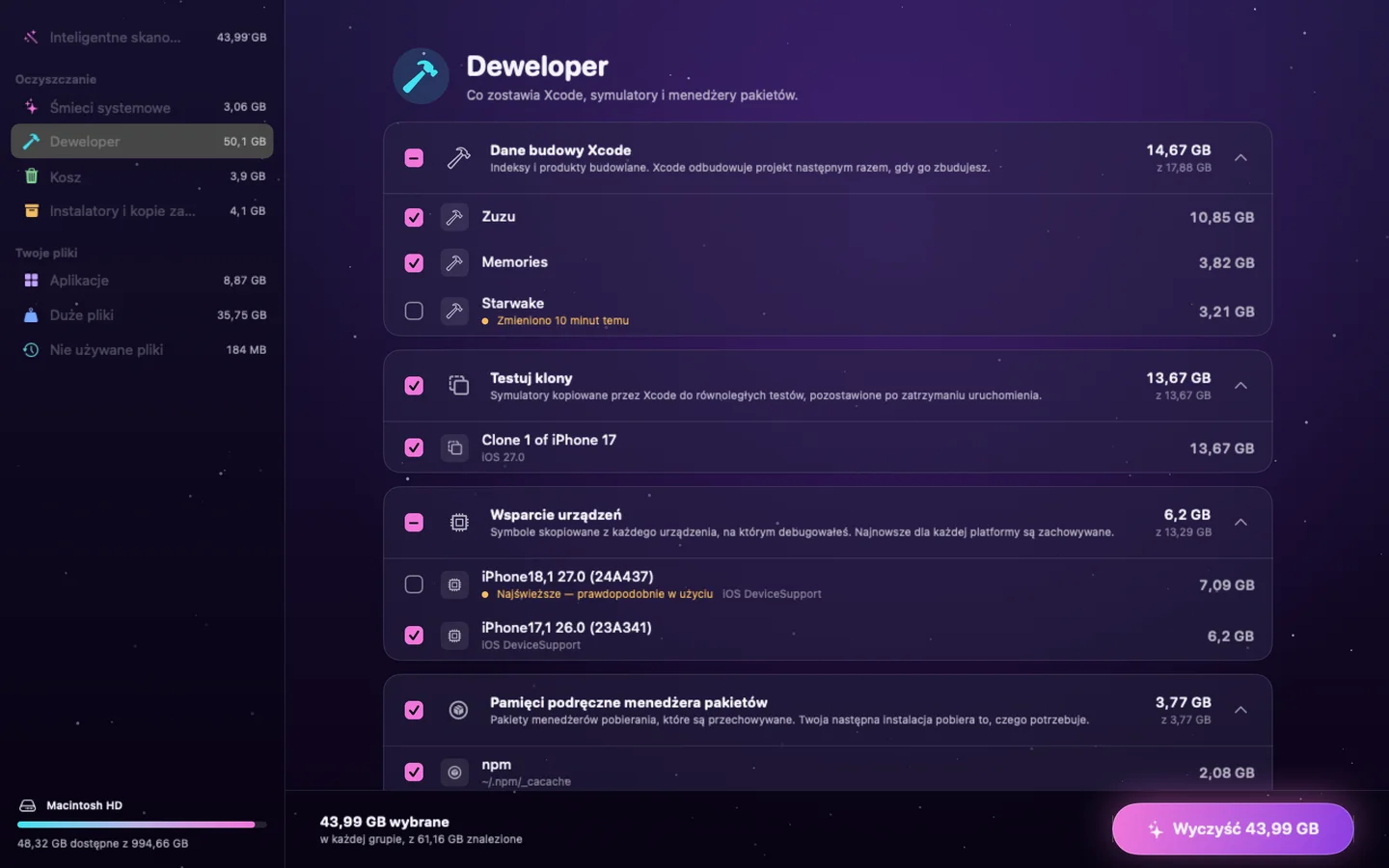Click the iPhone18,1 27.0 (24A437) title

pos(567,577)
